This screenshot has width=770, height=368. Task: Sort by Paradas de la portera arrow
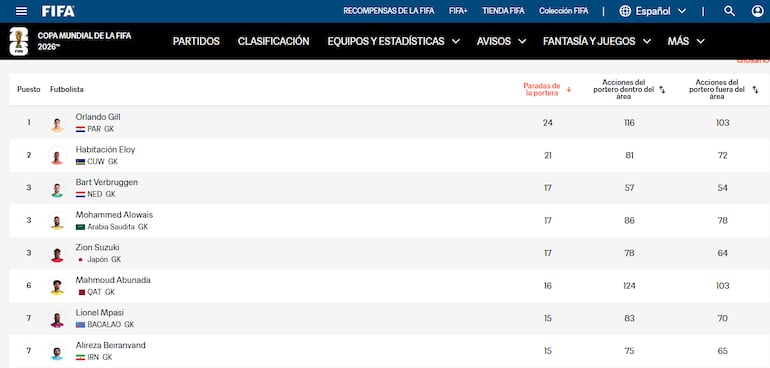click(569, 89)
